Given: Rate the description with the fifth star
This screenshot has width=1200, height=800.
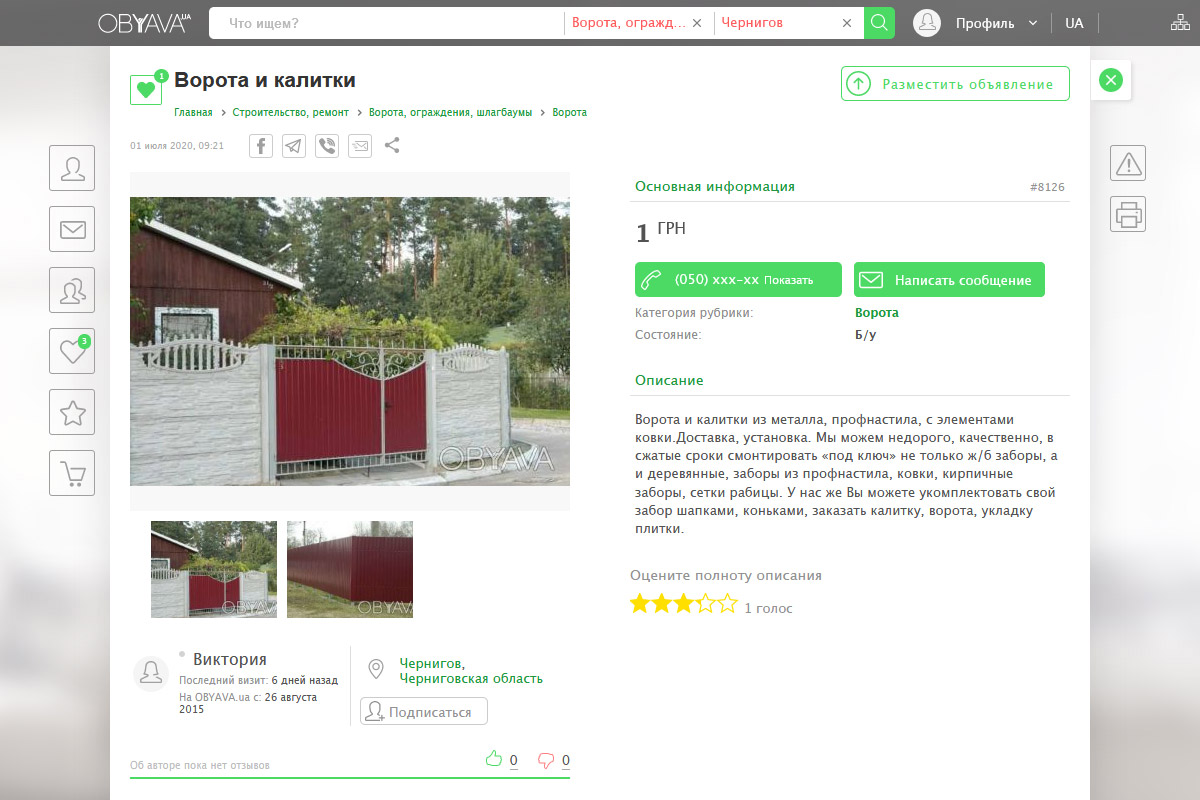Looking at the screenshot, I should click(x=728, y=603).
